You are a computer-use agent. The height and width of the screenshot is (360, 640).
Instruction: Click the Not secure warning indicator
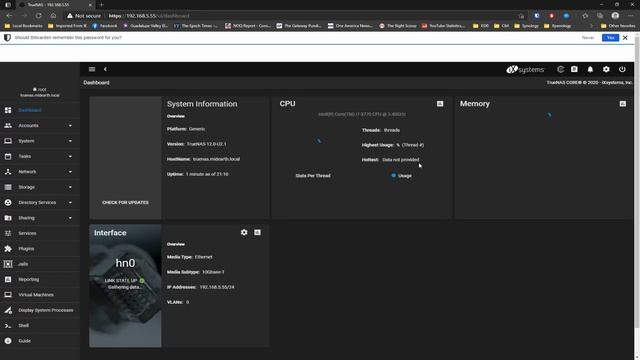(84, 16)
